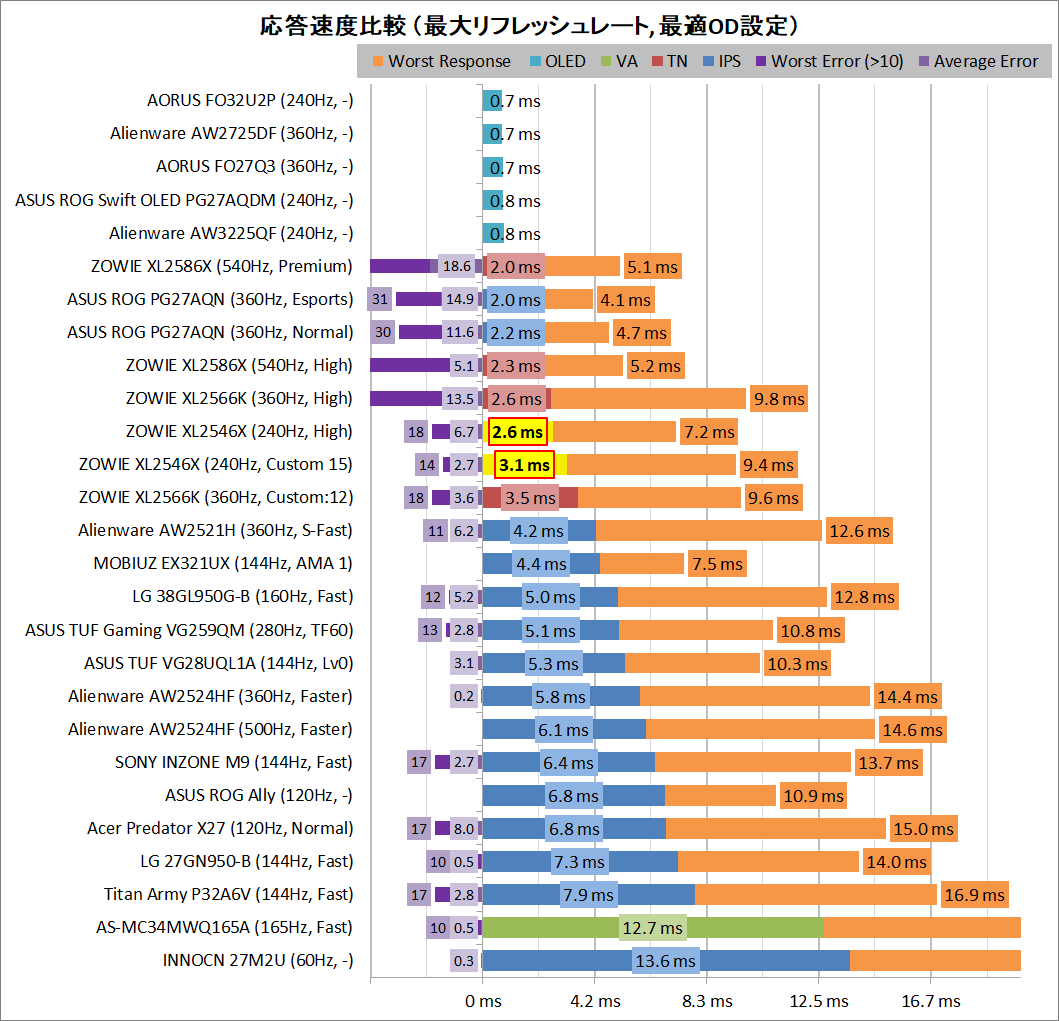Click the 14.6 ms Alienware 500Hz value

[x=912, y=730]
